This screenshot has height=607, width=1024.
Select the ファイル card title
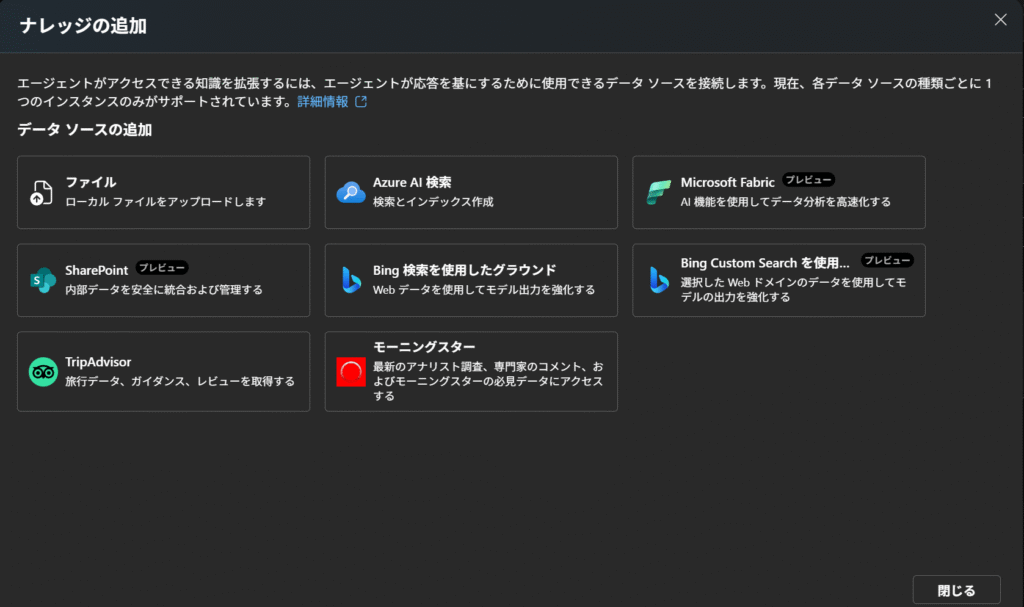(91, 182)
